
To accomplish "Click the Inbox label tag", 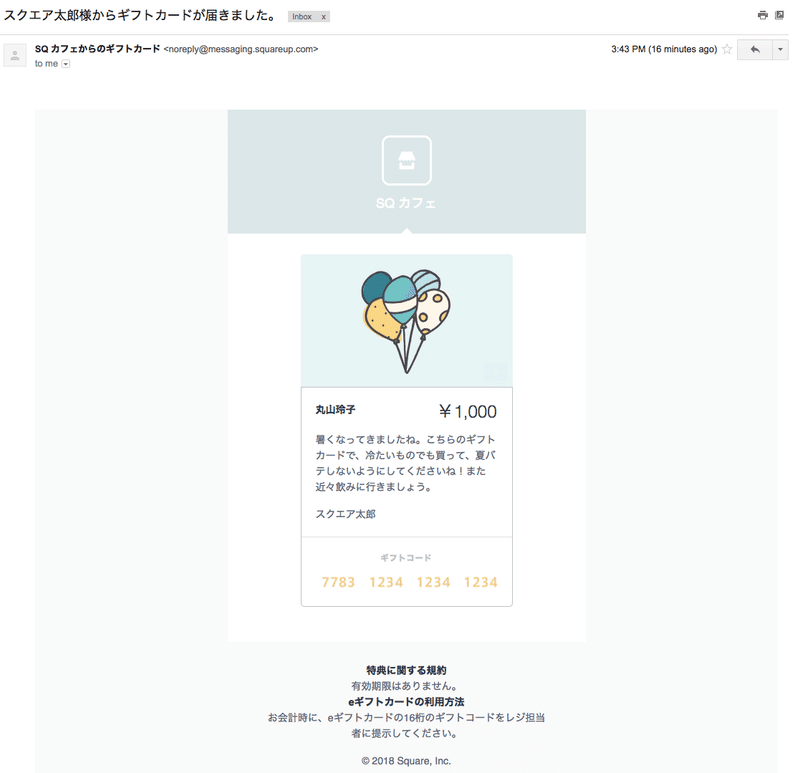I will pyautogui.click(x=302, y=17).
